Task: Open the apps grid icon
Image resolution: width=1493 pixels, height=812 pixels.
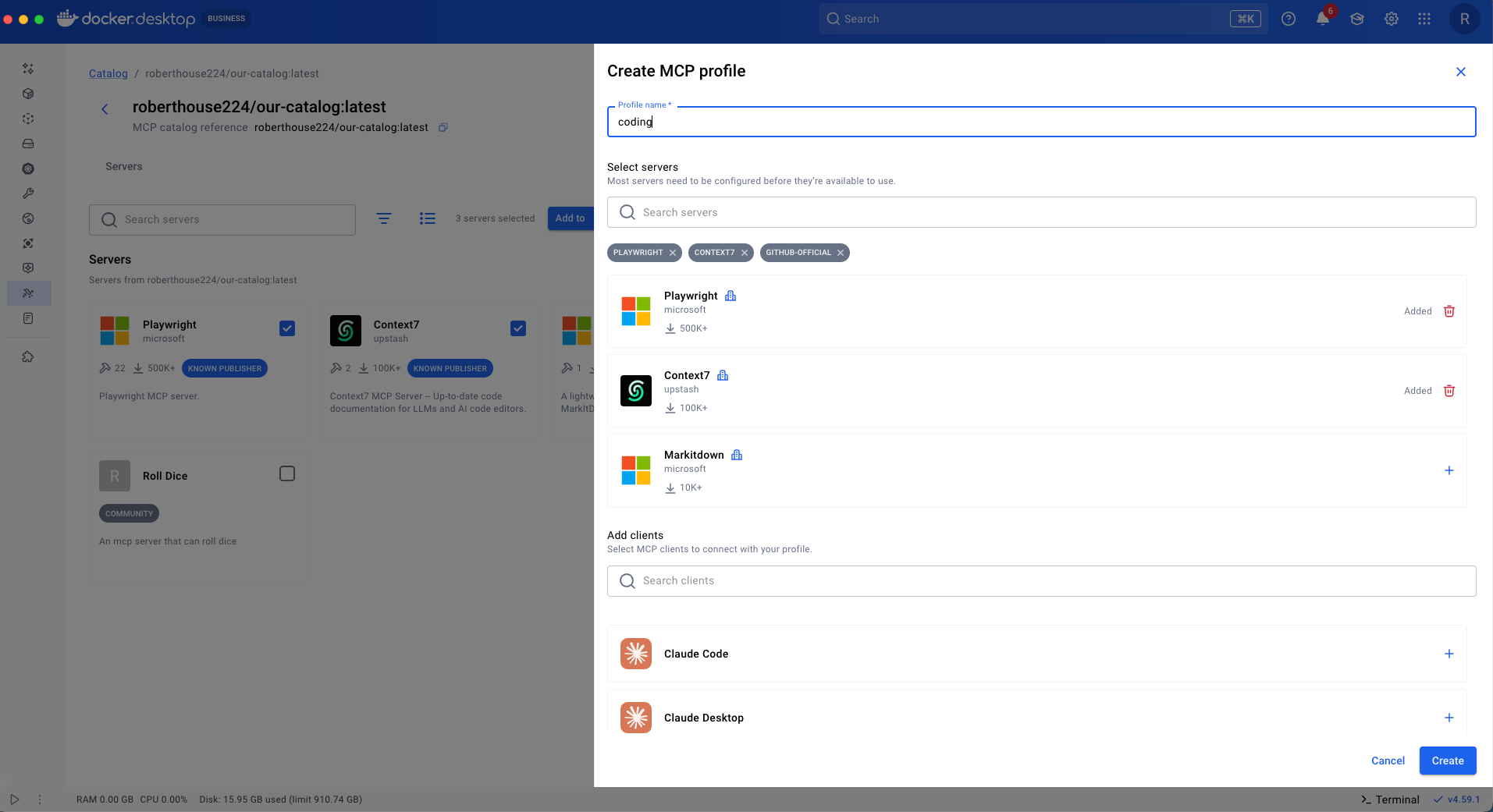Action: (x=1424, y=19)
